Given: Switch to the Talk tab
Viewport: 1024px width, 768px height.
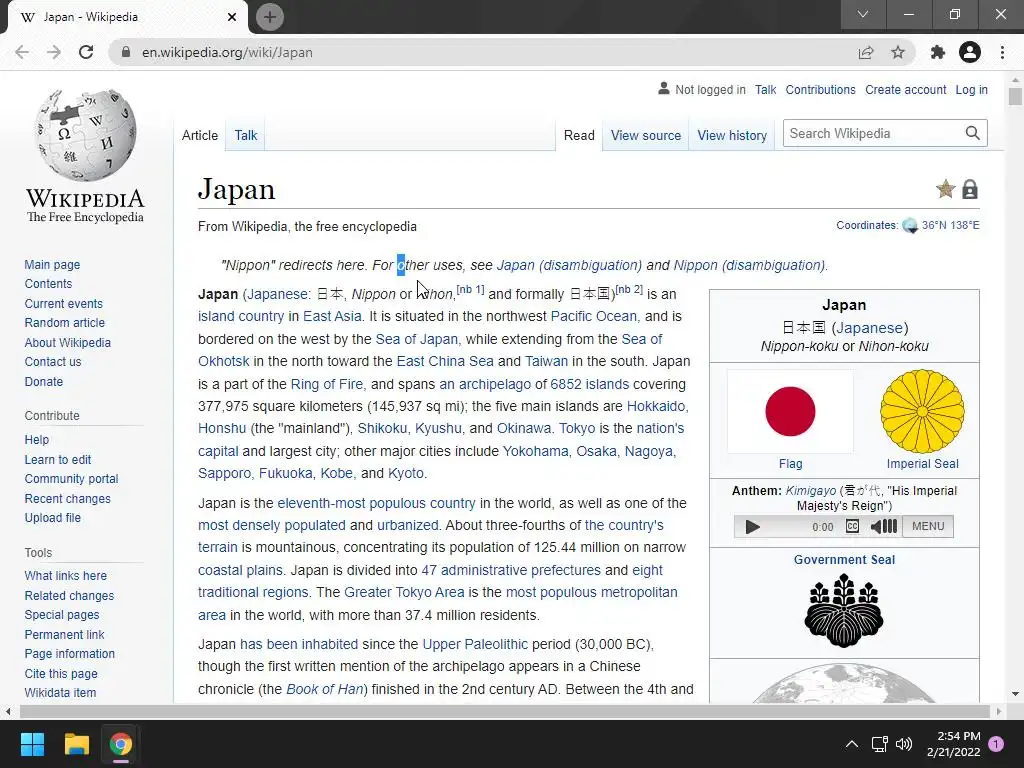Looking at the screenshot, I should pos(246,135).
